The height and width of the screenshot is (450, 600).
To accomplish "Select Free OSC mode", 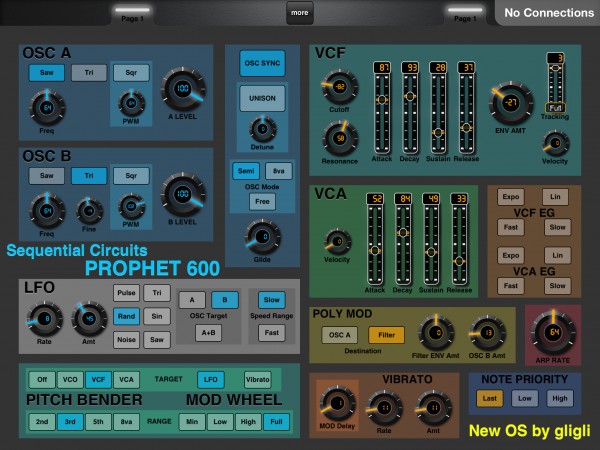I will point(262,202).
